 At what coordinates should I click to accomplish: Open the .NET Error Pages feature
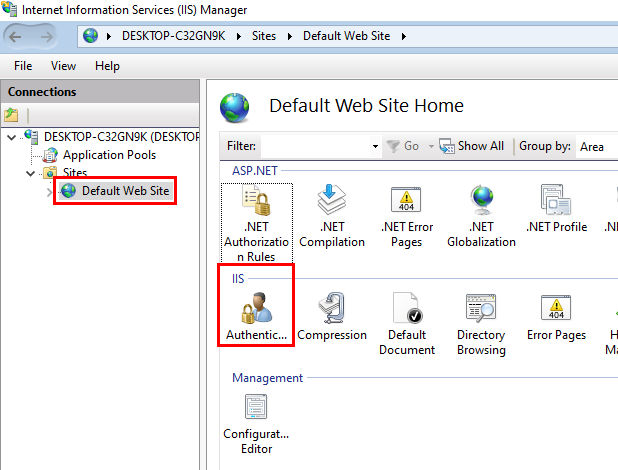(407, 216)
